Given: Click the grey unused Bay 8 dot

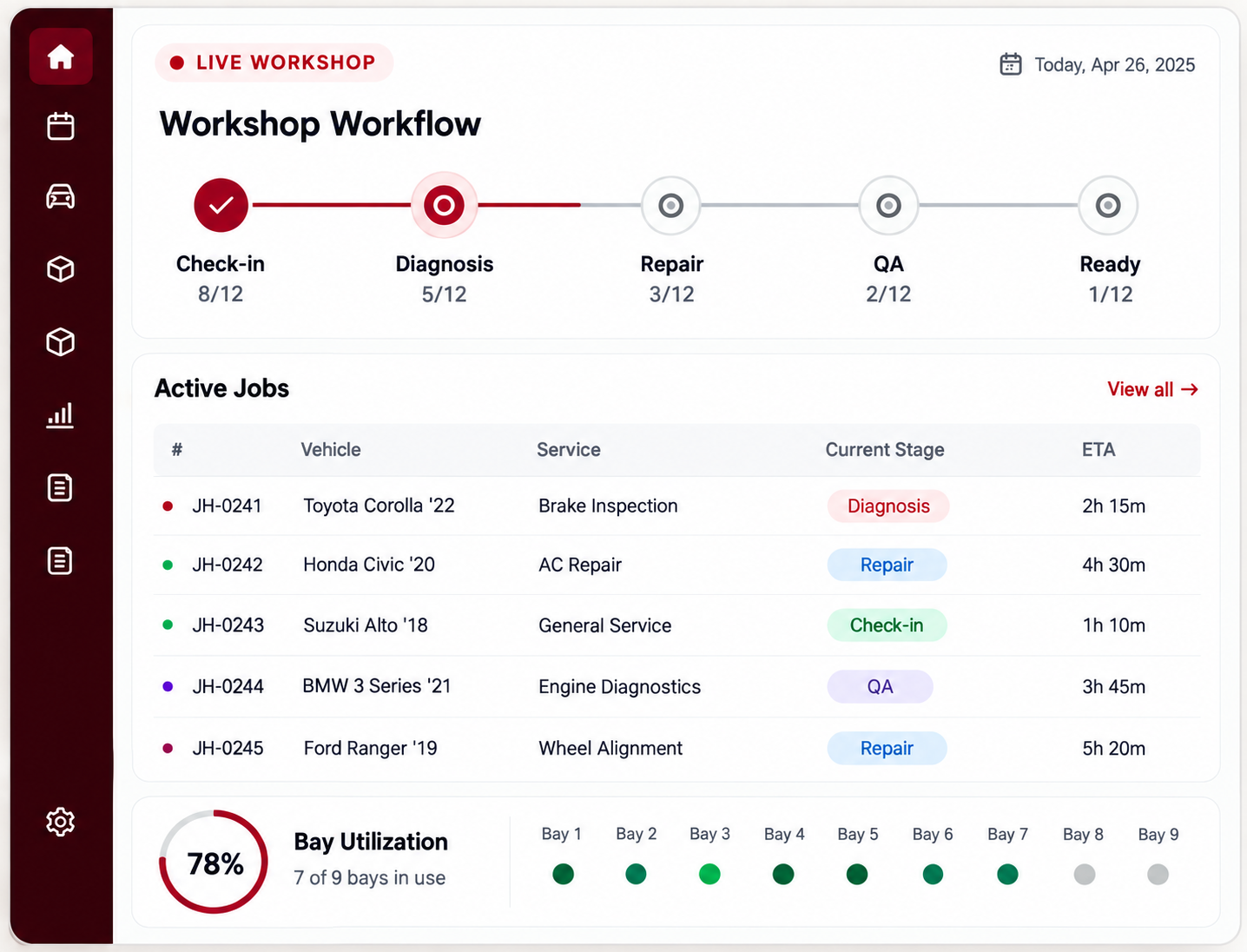Looking at the screenshot, I should (x=1084, y=874).
